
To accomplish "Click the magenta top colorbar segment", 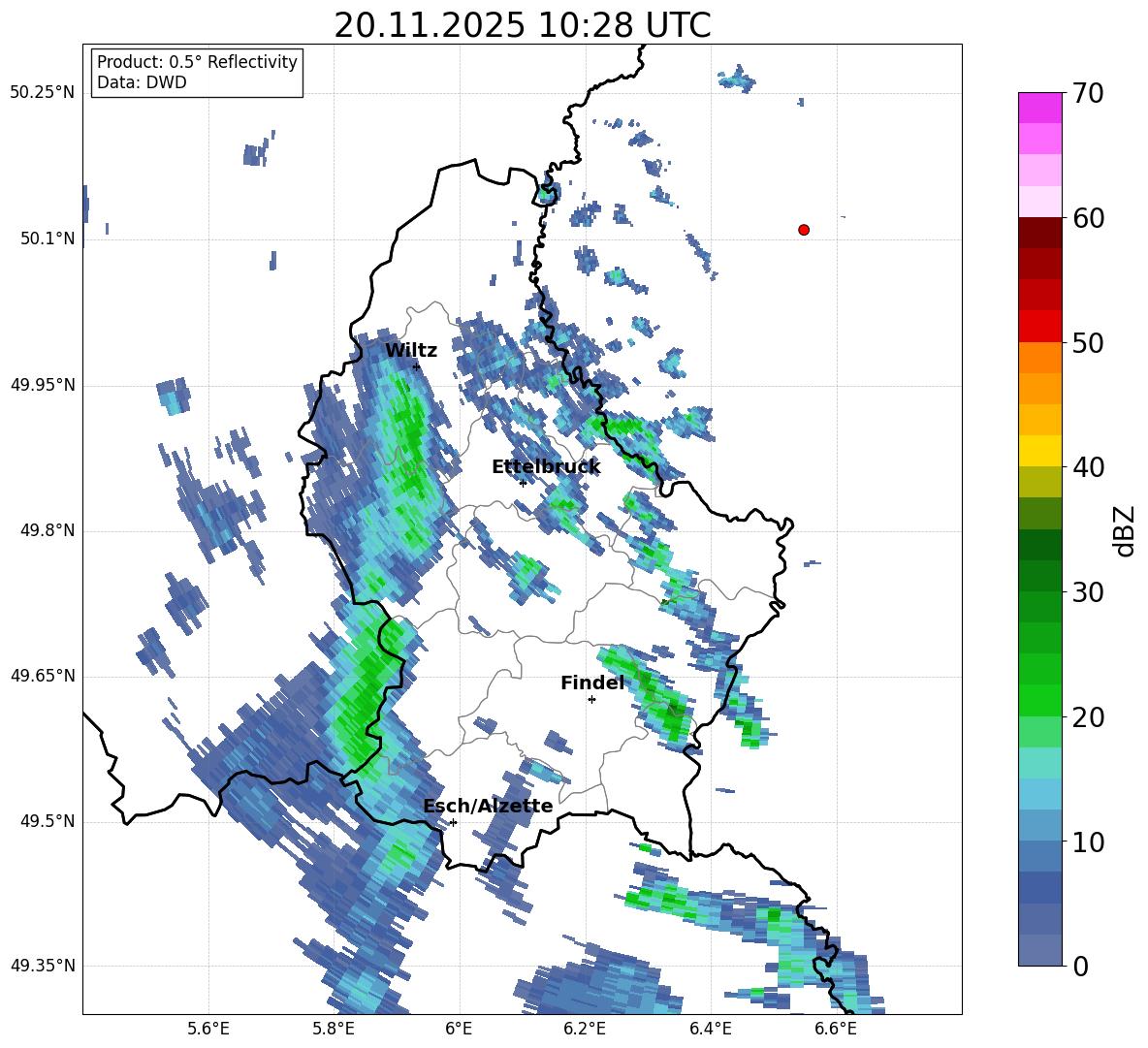I will pos(1040,108).
